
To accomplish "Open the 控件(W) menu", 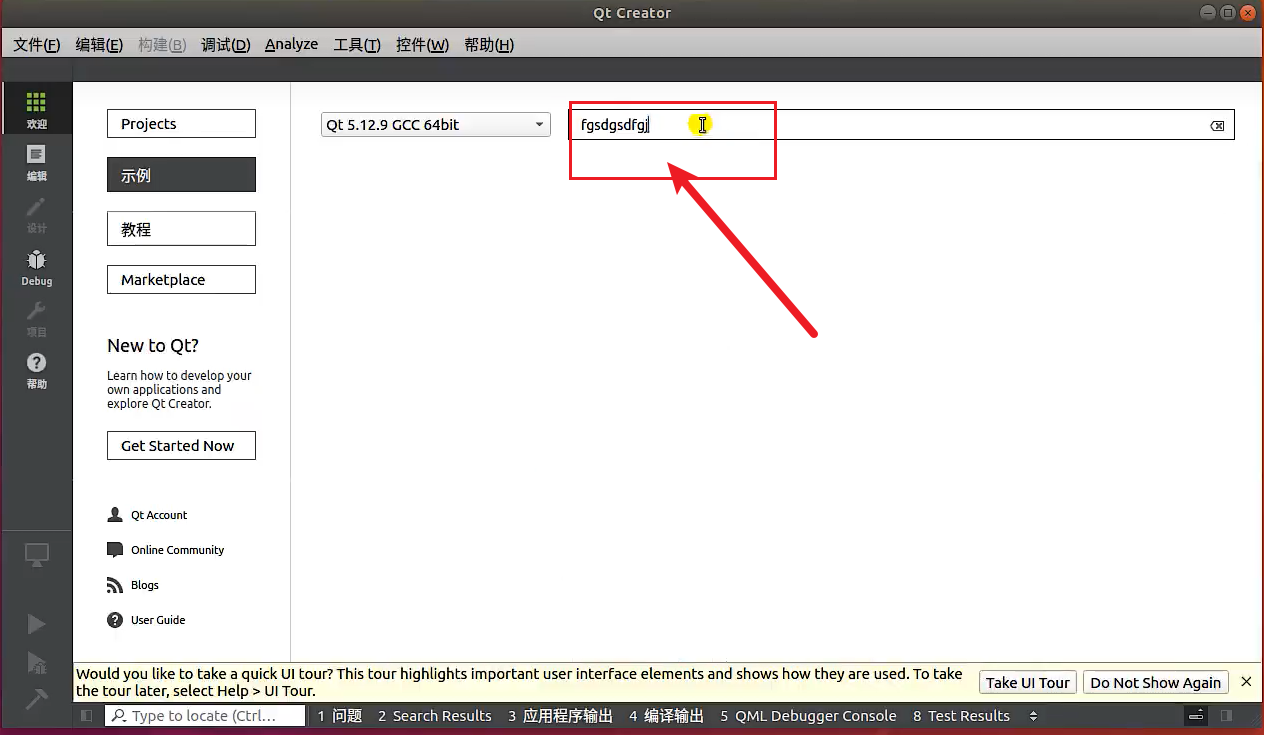I will point(422,45).
